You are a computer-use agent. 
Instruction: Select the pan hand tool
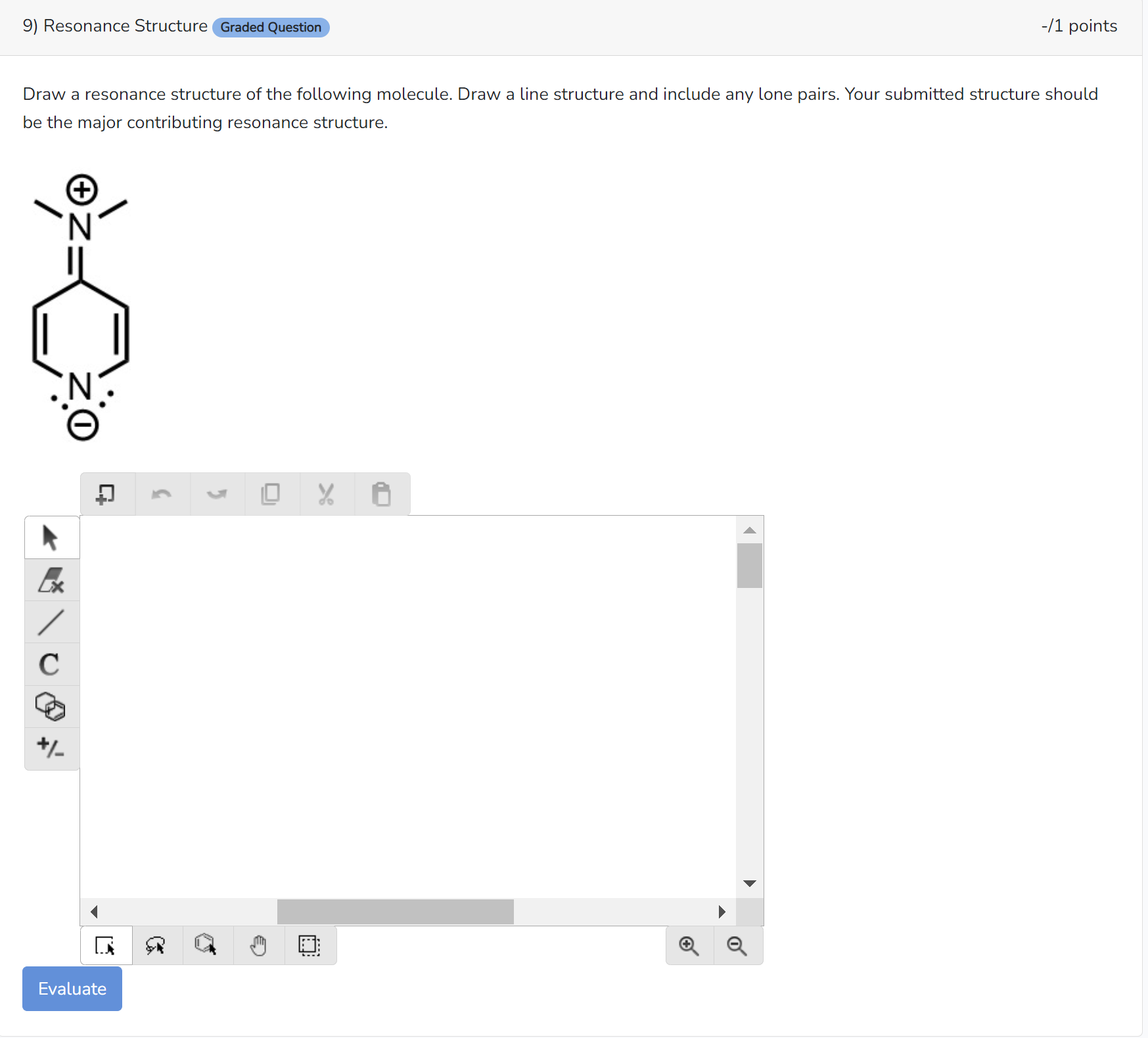[x=258, y=946]
